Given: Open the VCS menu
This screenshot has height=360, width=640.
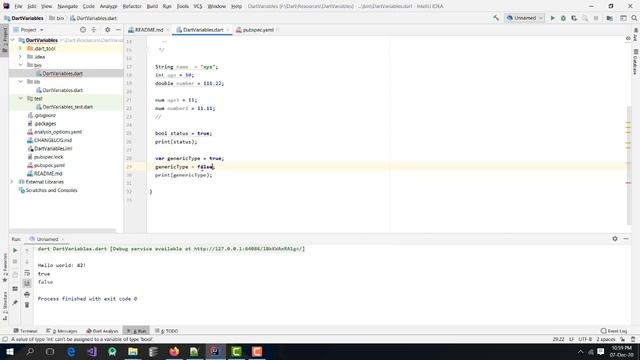Looking at the screenshot, I should tap(198, 6).
